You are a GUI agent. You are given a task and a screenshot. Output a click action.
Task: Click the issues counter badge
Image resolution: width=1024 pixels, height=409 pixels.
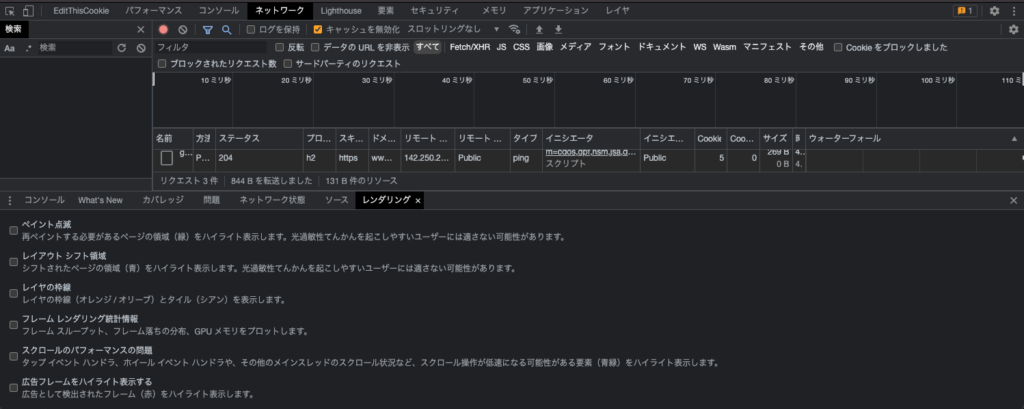point(965,10)
